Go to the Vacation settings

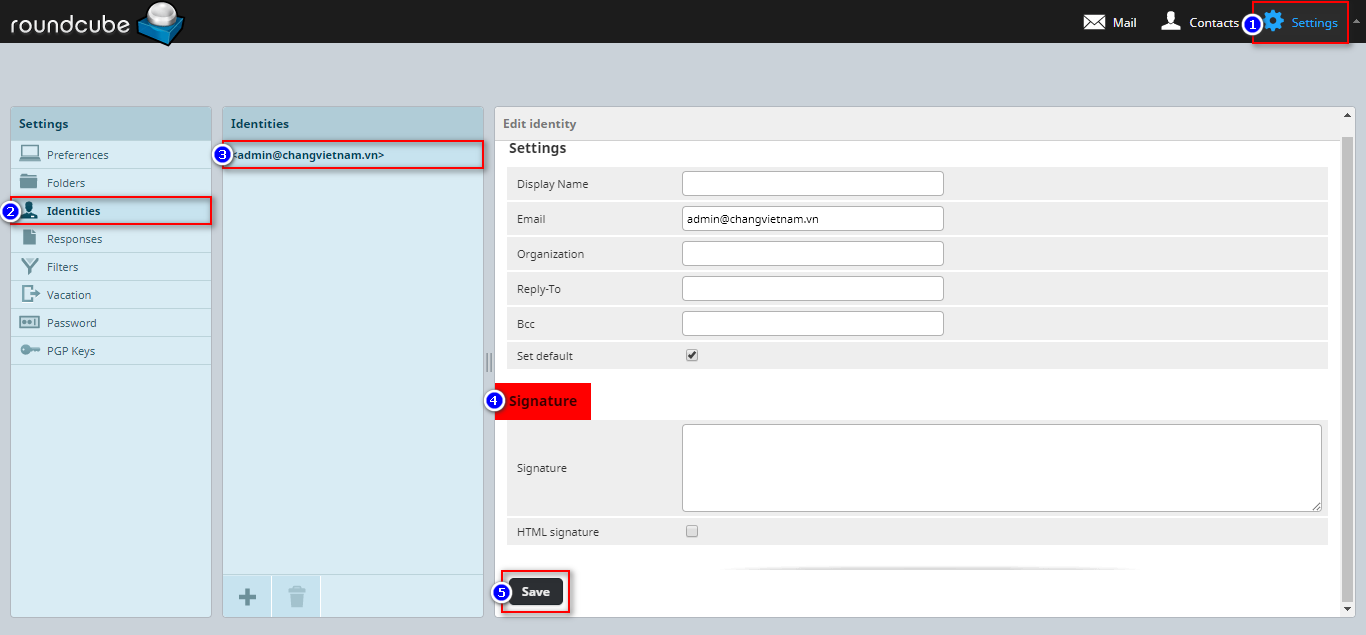tap(68, 295)
